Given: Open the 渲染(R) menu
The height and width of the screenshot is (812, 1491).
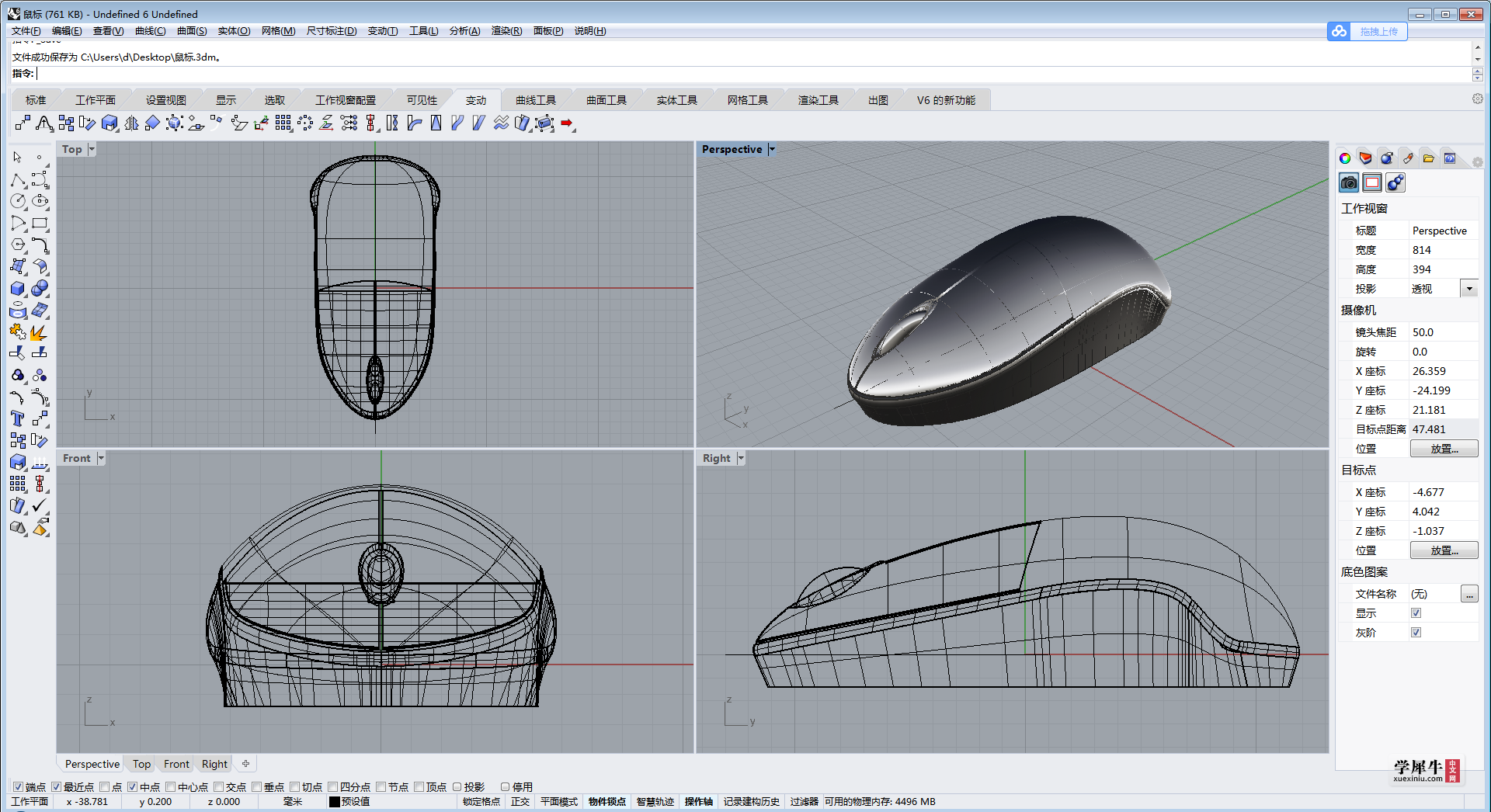Looking at the screenshot, I should 506,31.
